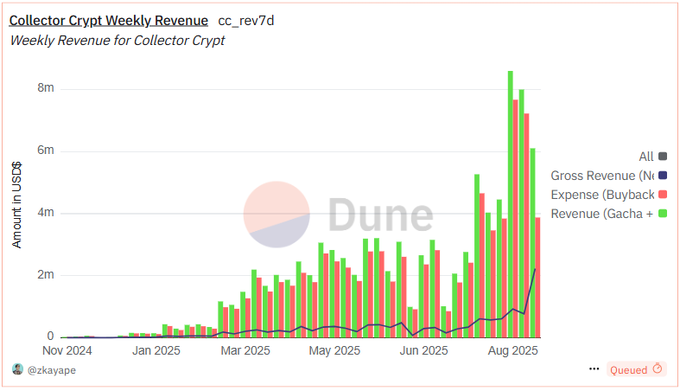The width and height of the screenshot is (680, 391).
Task: Click the Mar 2025 axis label
Action: coord(245,351)
